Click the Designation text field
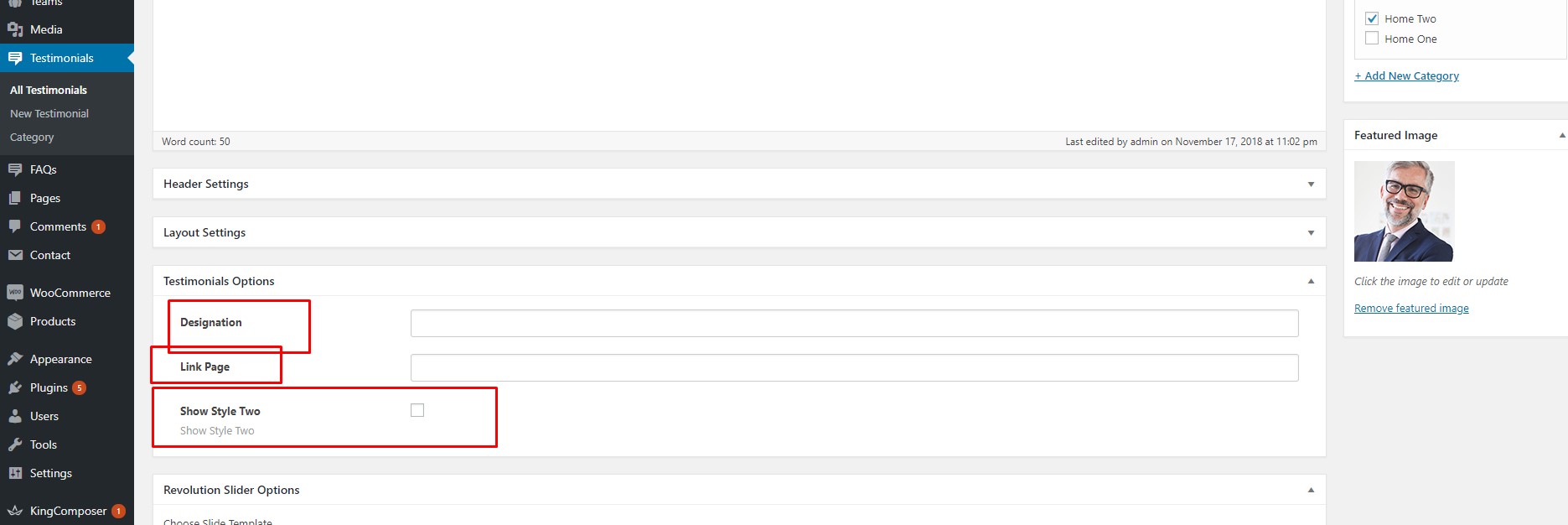This screenshot has height=525, width=1568. 854,323
